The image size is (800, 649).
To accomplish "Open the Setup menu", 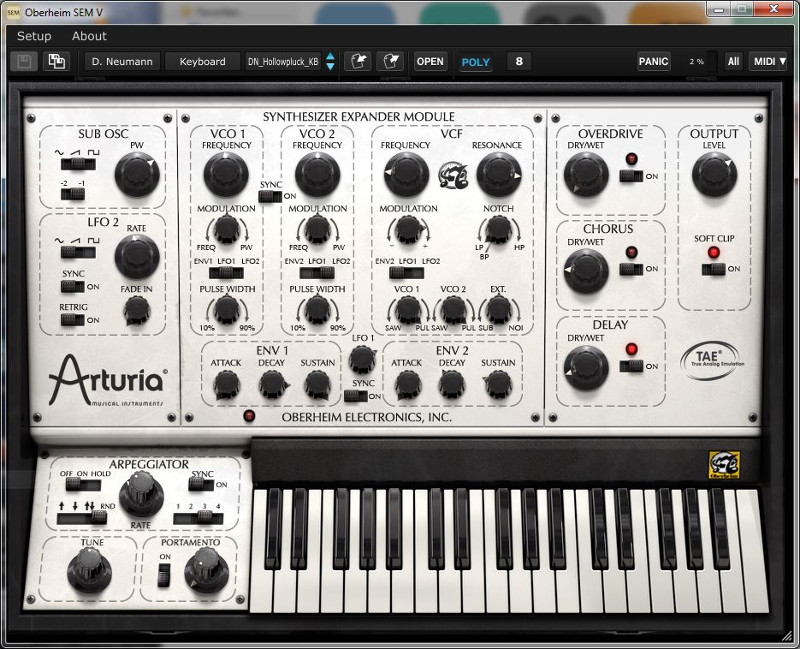I will click(x=34, y=36).
